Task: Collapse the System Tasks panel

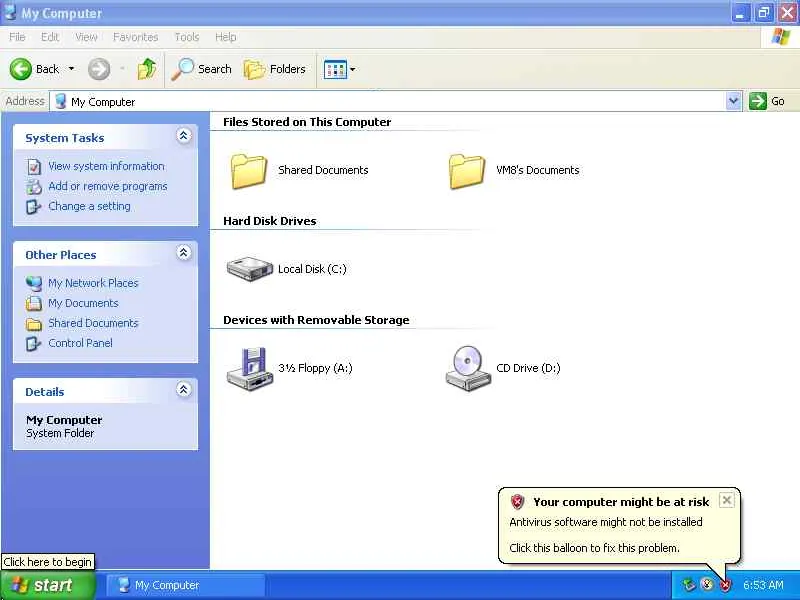Action: pos(184,136)
